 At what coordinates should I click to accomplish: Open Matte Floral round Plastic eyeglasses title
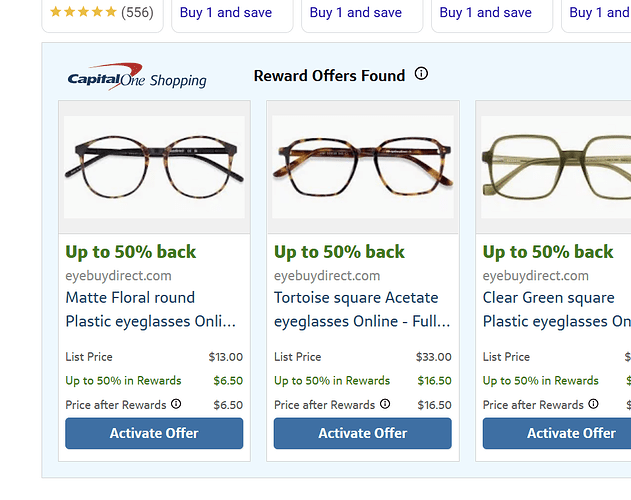coord(150,309)
